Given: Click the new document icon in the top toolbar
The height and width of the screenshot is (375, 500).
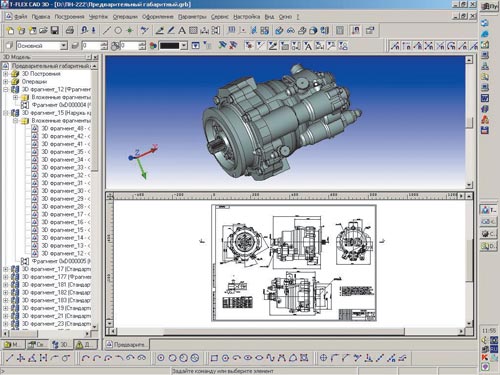Looking at the screenshot, I should coord(10,31).
